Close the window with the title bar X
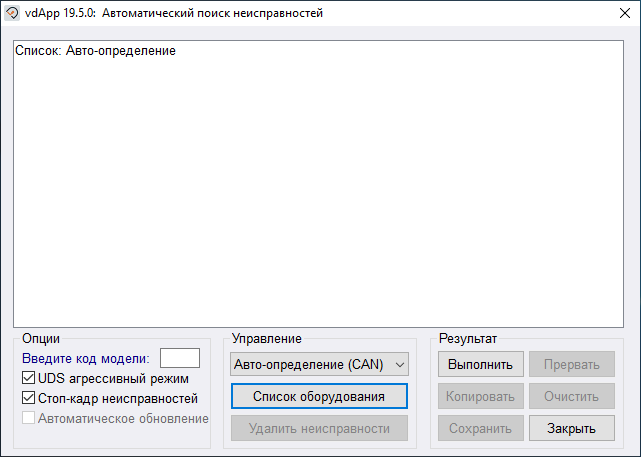This screenshot has height=457, width=641. point(617,14)
